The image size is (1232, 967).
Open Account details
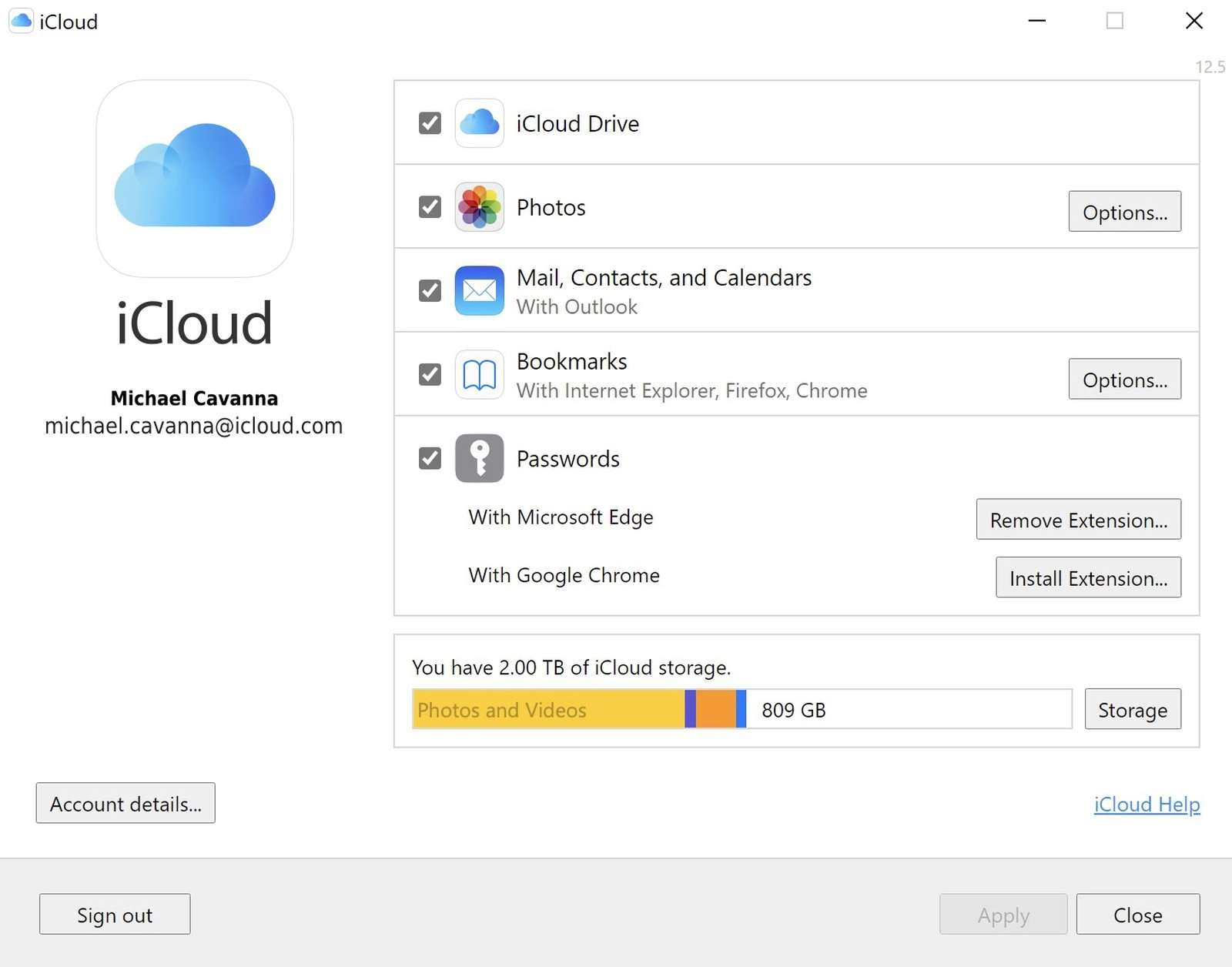(x=125, y=803)
